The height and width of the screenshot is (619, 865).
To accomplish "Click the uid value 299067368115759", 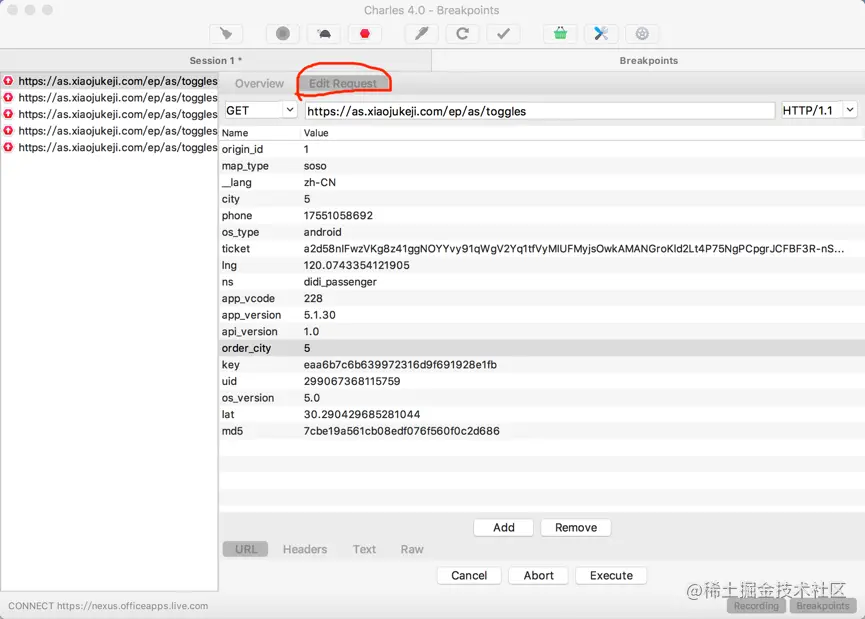I will 352,381.
